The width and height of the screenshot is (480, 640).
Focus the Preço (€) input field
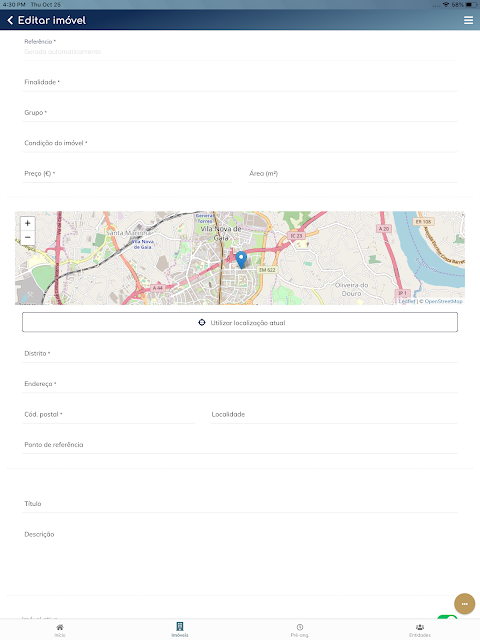pos(127,174)
